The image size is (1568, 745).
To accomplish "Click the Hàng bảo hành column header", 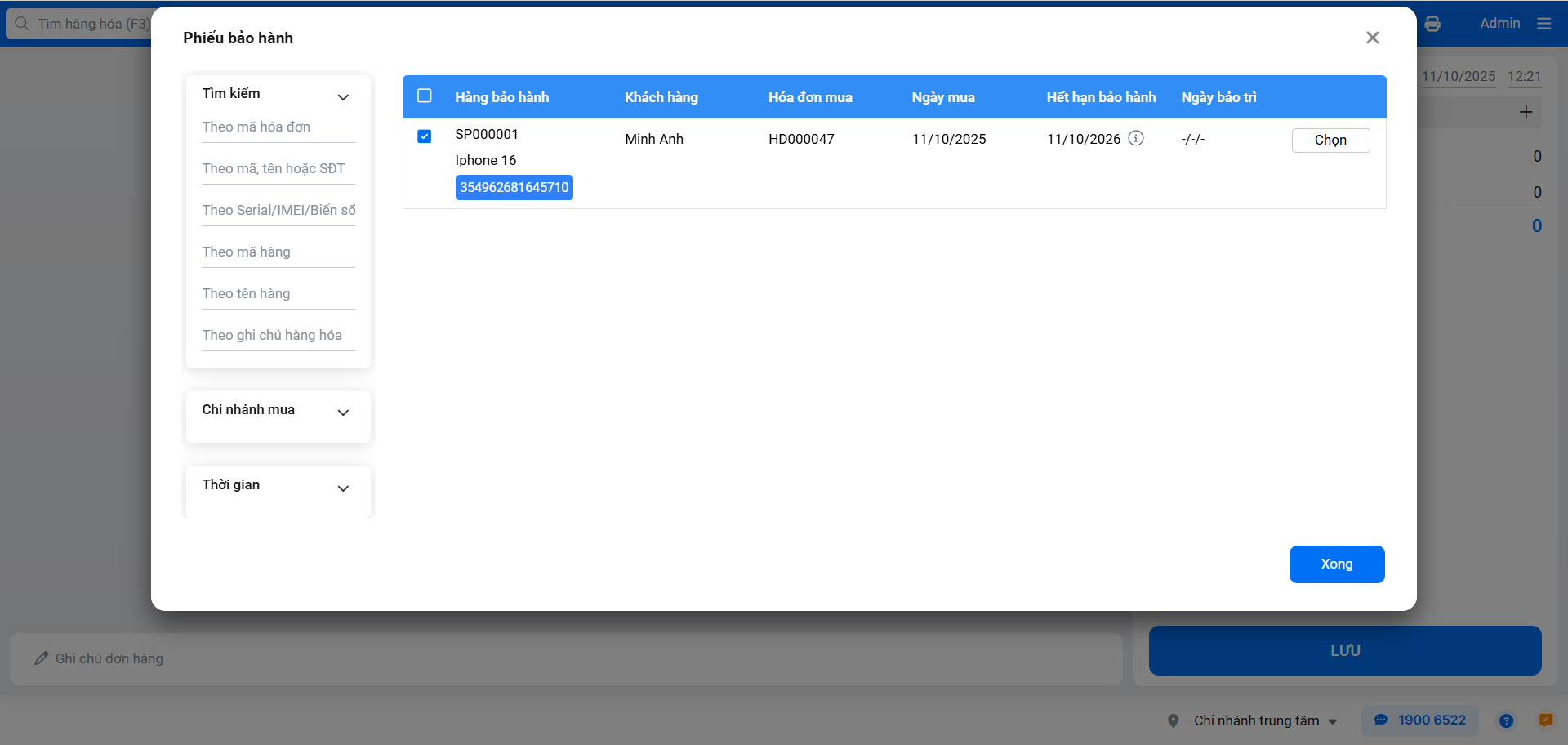I will tap(502, 97).
